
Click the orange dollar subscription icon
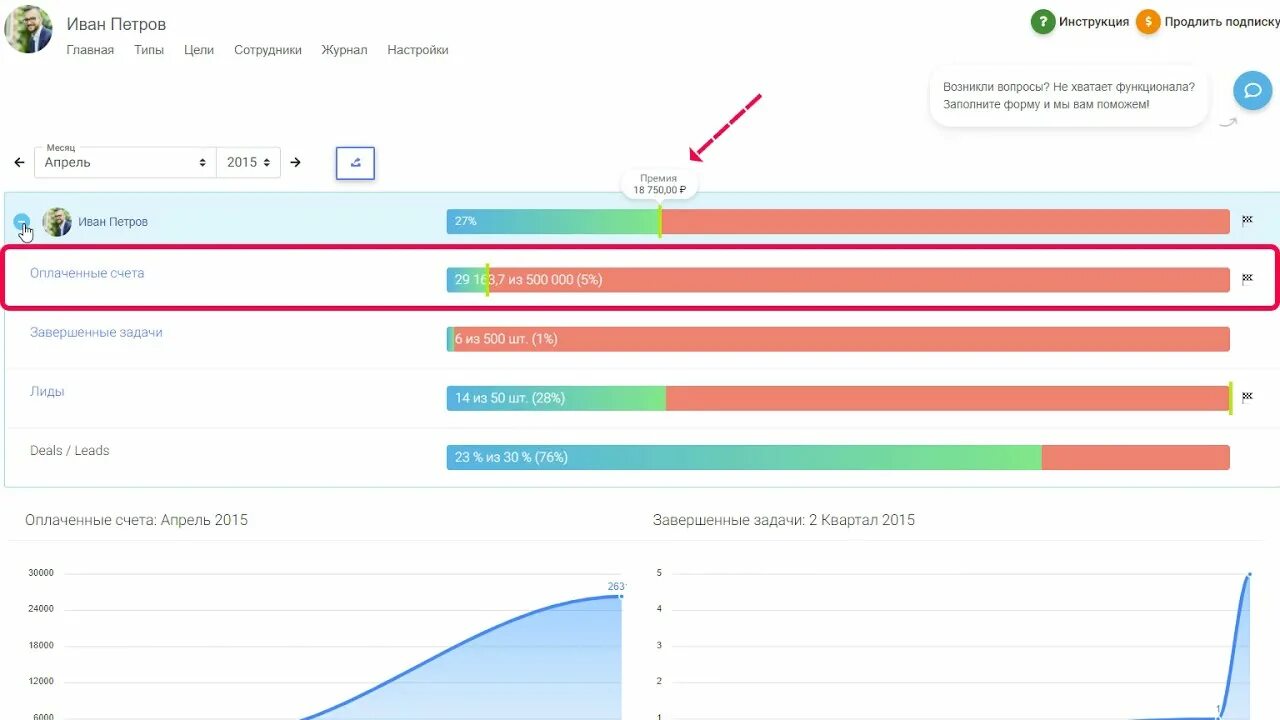pyautogui.click(x=1148, y=22)
